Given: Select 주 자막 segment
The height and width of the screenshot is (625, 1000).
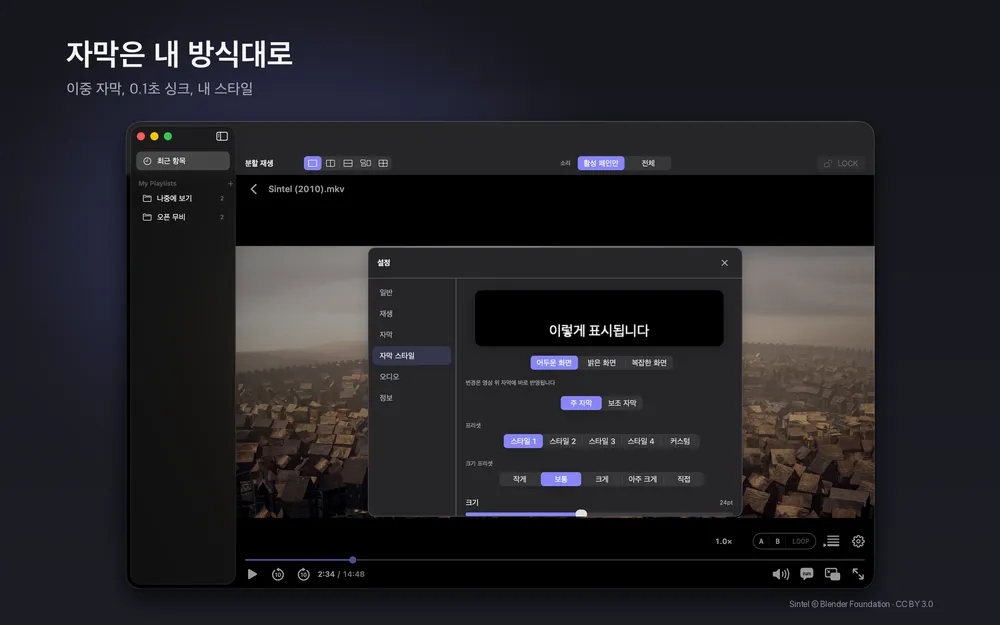Looking at the screenshot, I should coord(581,403).
